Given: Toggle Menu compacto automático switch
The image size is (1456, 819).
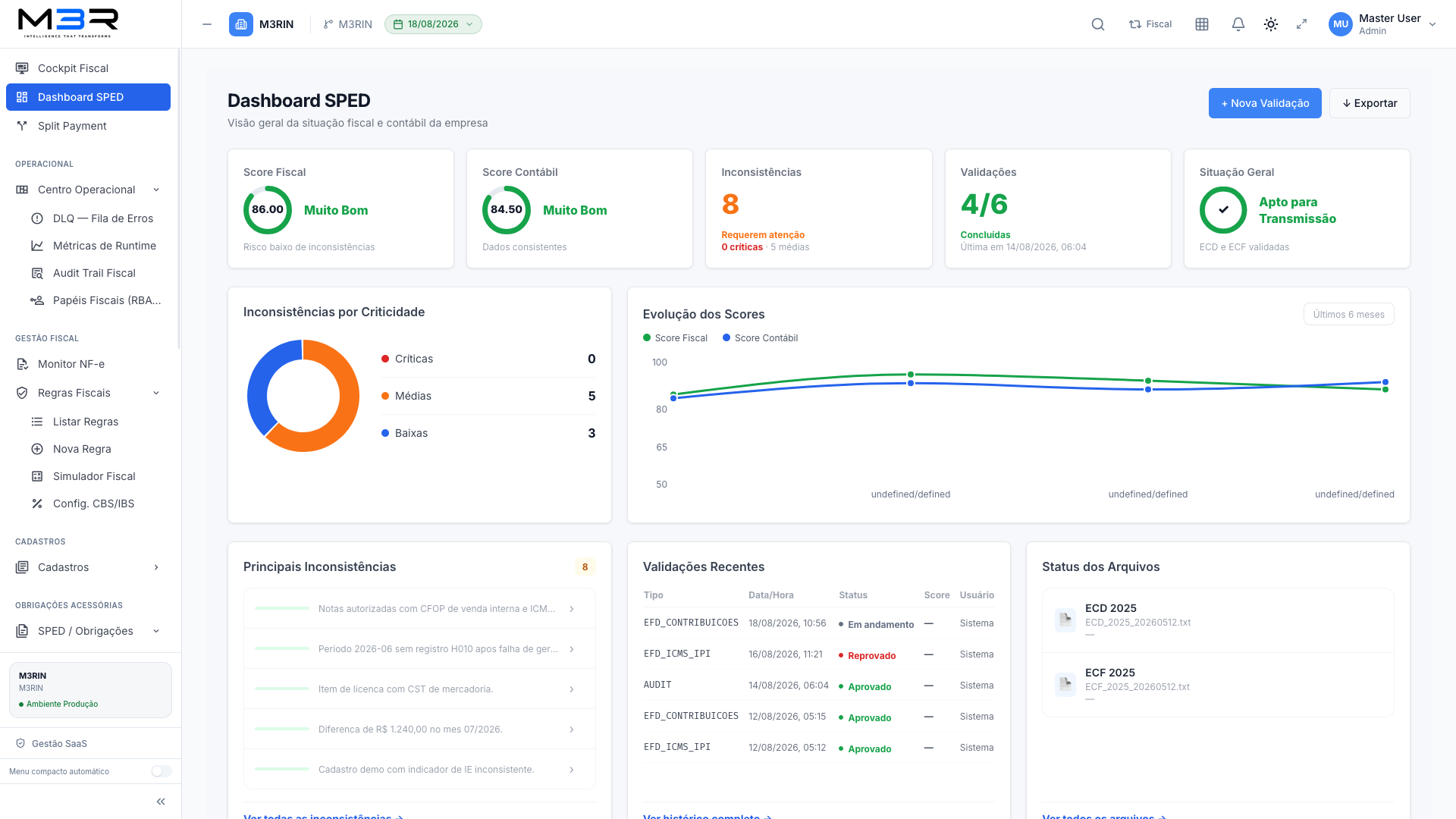Looking at the screenshot, I should point(162,771).
